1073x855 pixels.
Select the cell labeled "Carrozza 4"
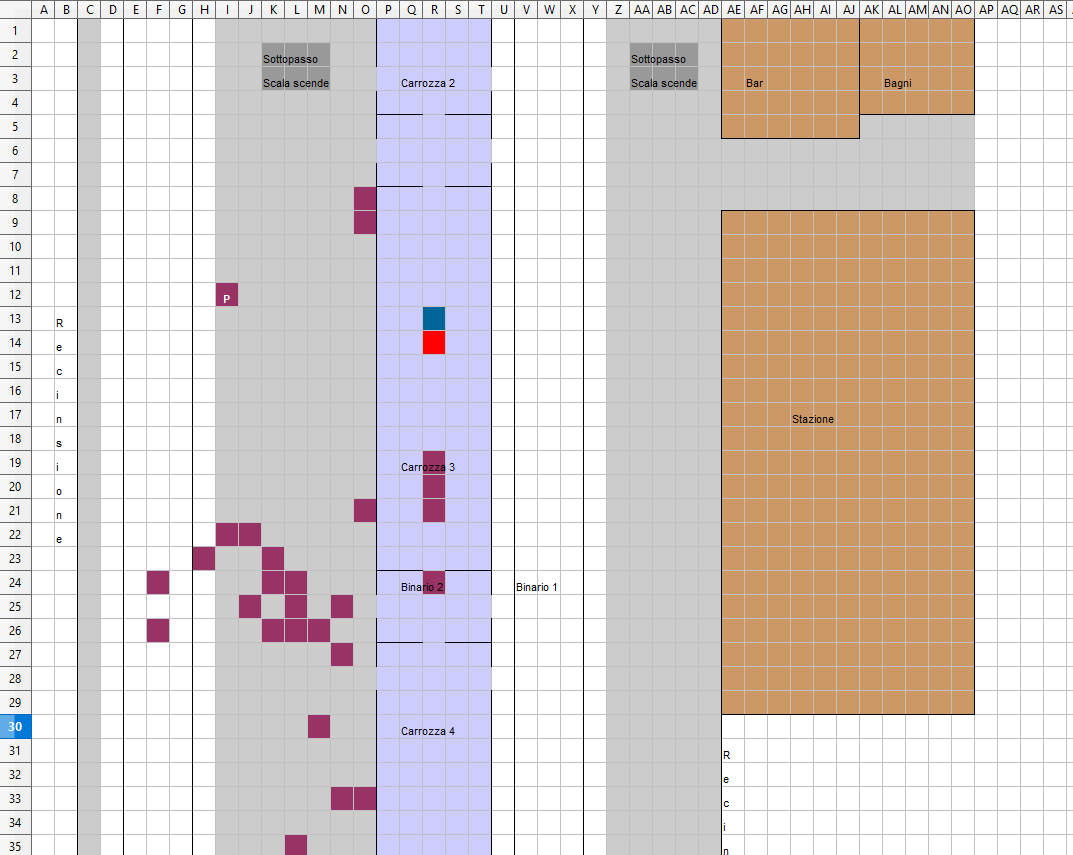[428, 731]
